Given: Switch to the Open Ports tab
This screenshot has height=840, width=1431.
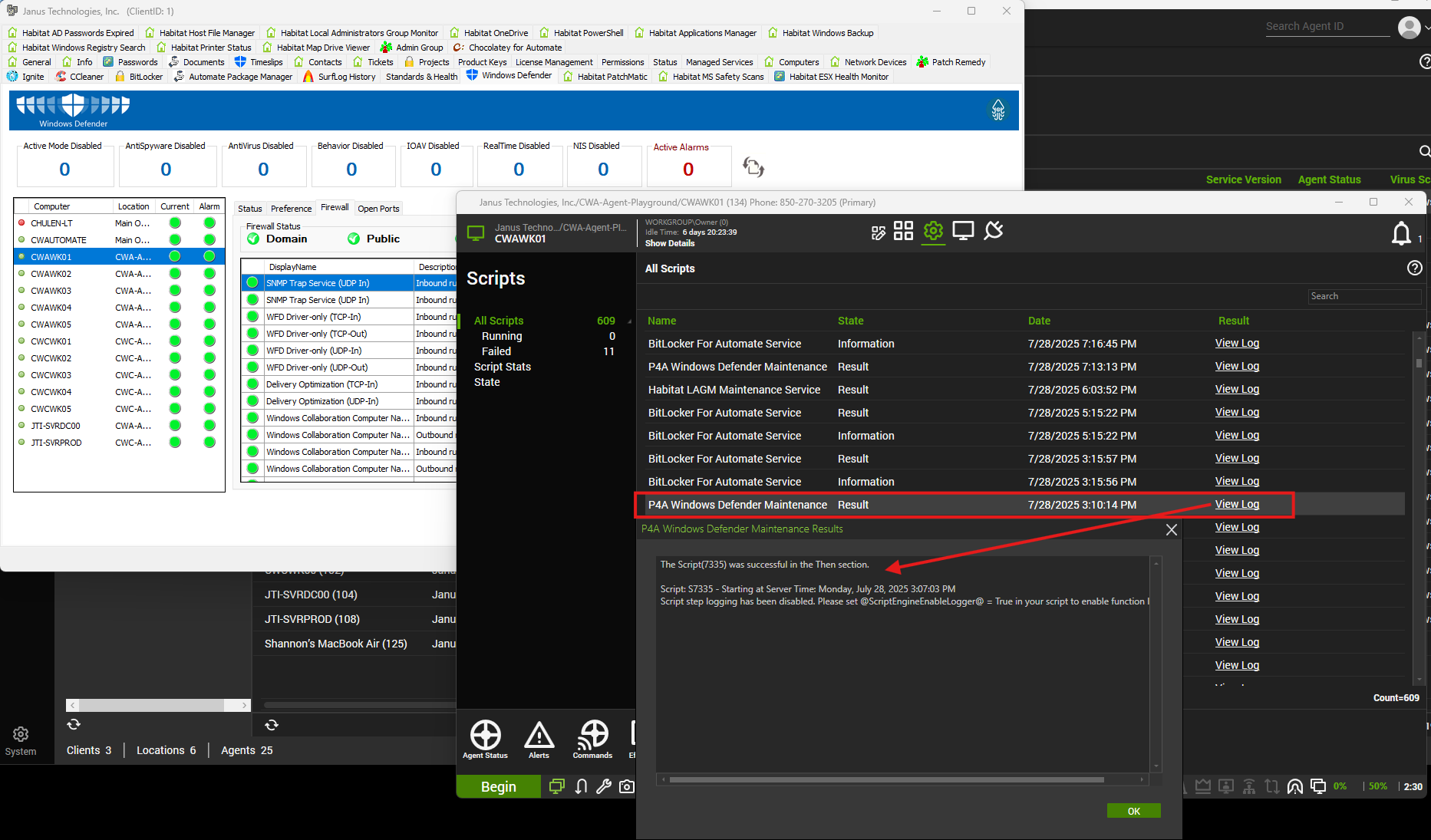Looking at the screenshot, I should [378, 209].
